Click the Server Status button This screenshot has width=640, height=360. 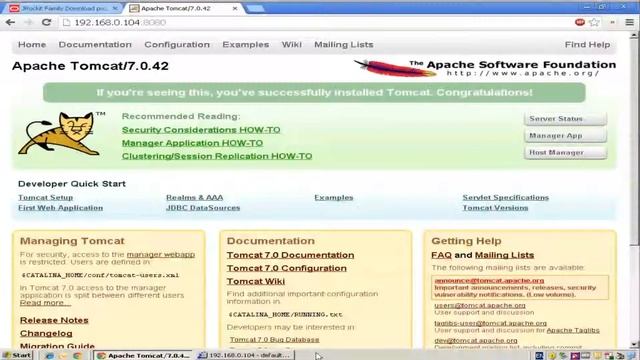[x=565, y=119]
